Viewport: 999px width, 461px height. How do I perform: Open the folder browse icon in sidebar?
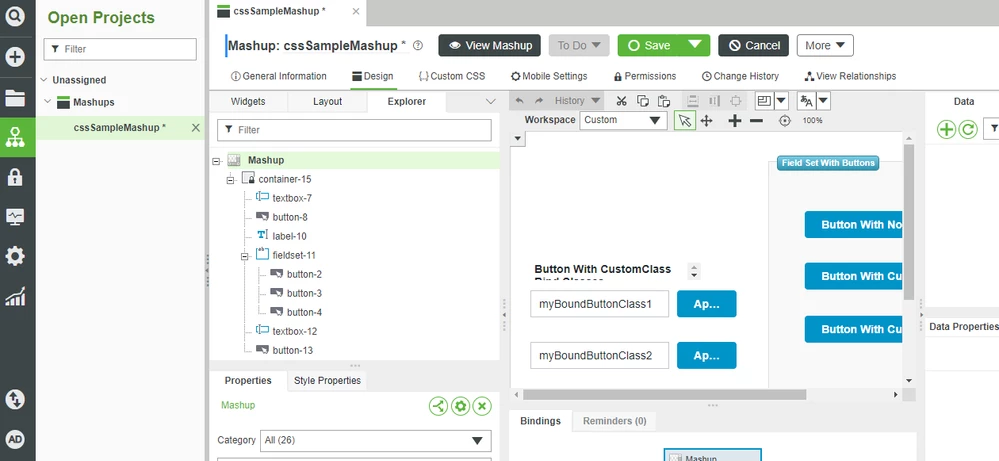click(15, 98)
